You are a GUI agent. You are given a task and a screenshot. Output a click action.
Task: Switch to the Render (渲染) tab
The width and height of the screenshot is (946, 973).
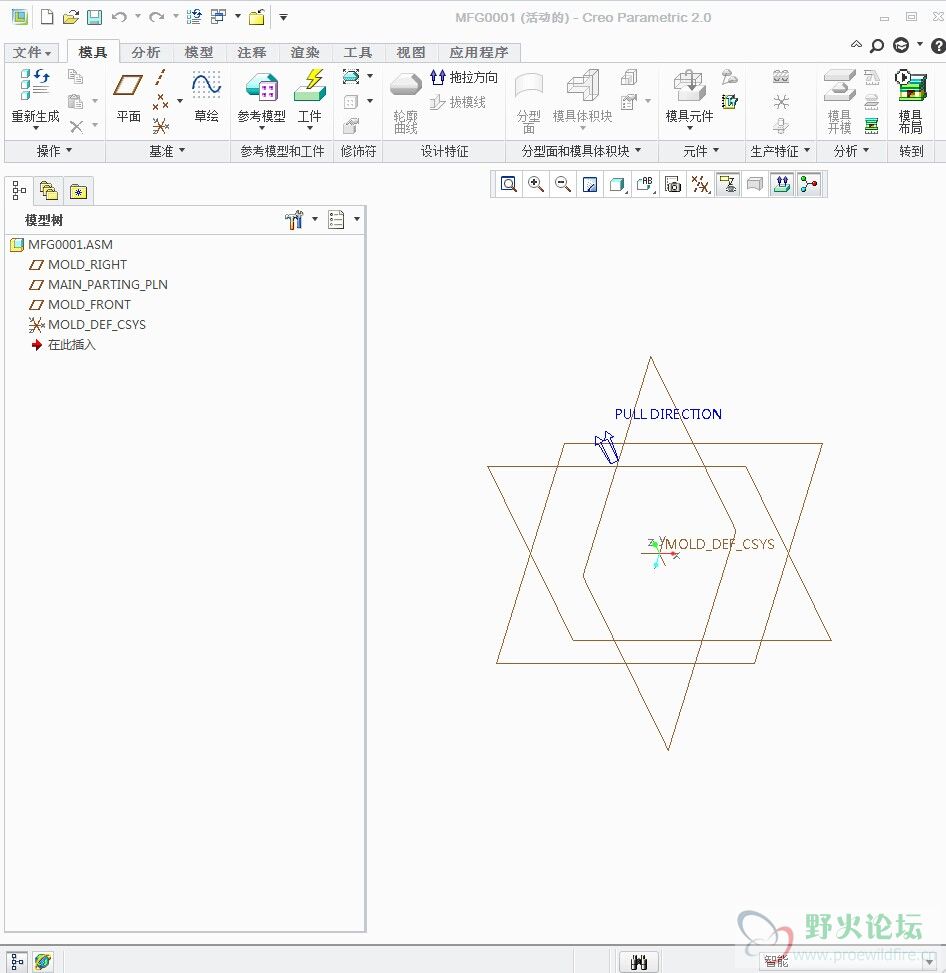point(305,52)
